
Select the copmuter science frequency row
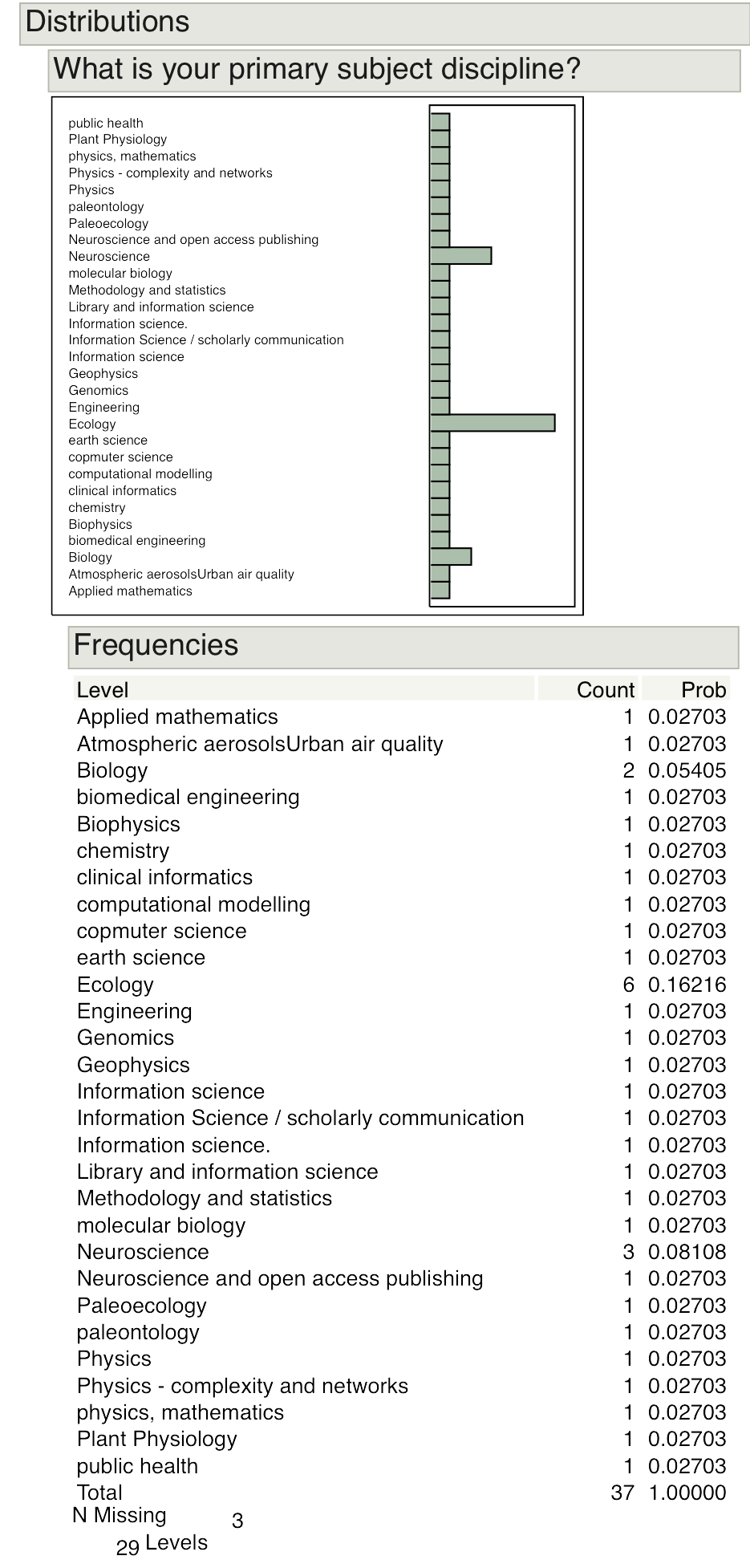pos(161,931)
